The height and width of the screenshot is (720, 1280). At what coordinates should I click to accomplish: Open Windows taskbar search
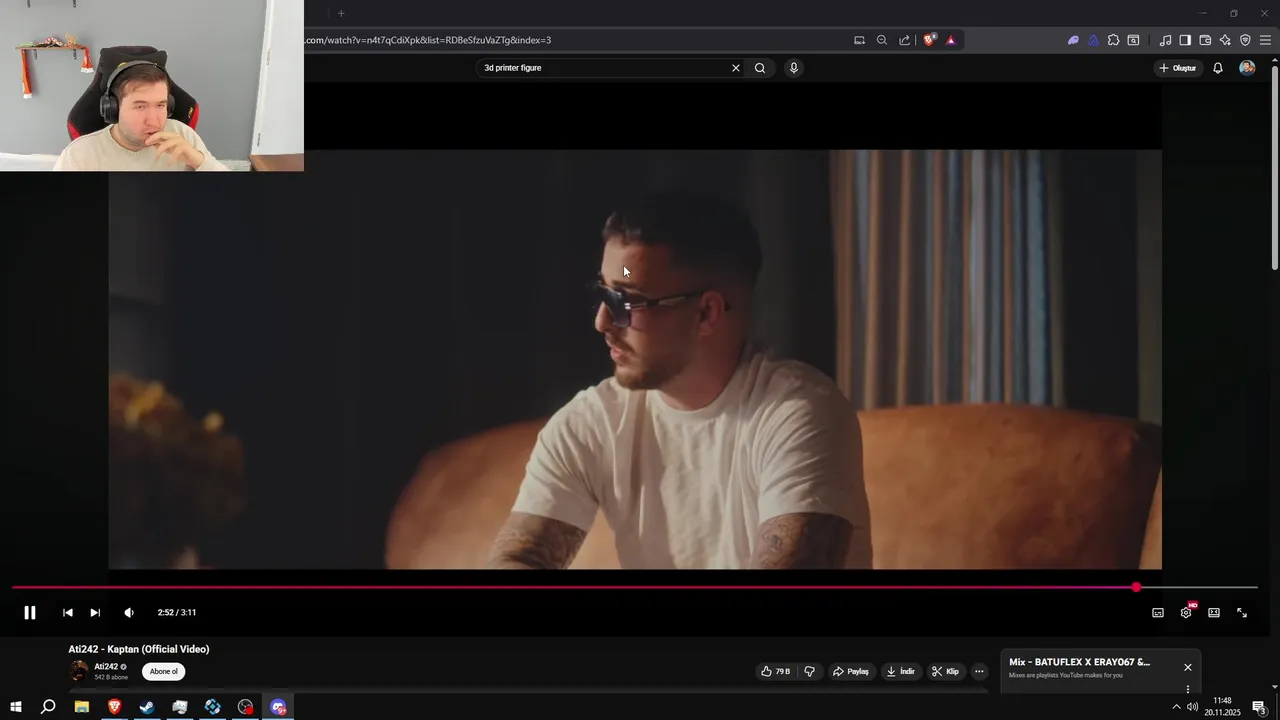(48, 707)
